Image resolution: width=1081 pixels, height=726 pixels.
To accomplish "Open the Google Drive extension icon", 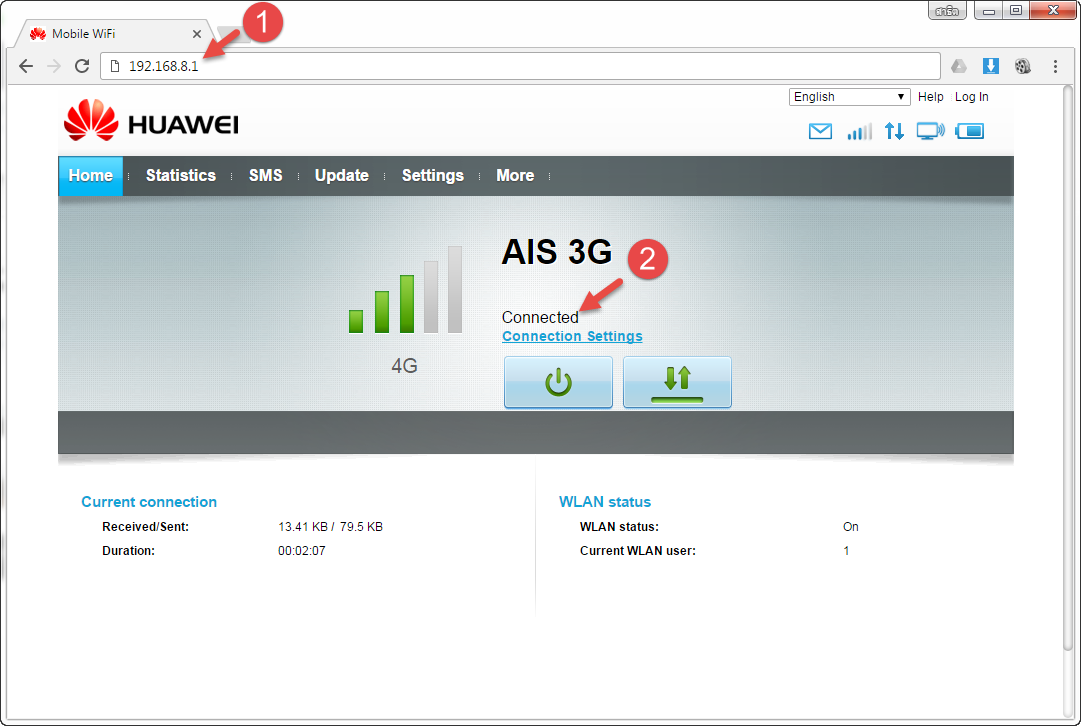I will point(959,66).
